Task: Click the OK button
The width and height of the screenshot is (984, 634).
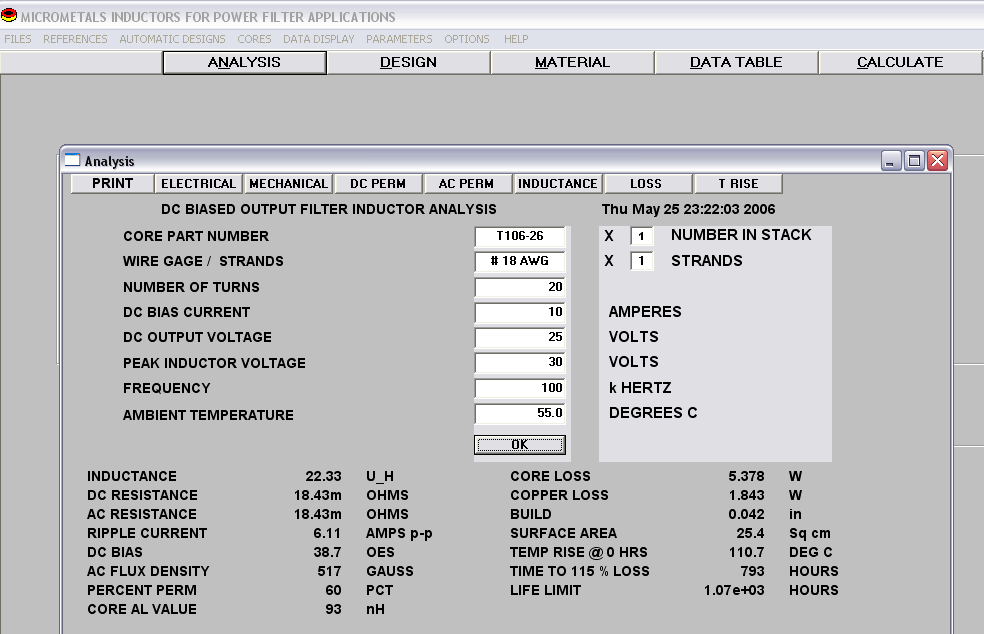Action: click(520, 444)
